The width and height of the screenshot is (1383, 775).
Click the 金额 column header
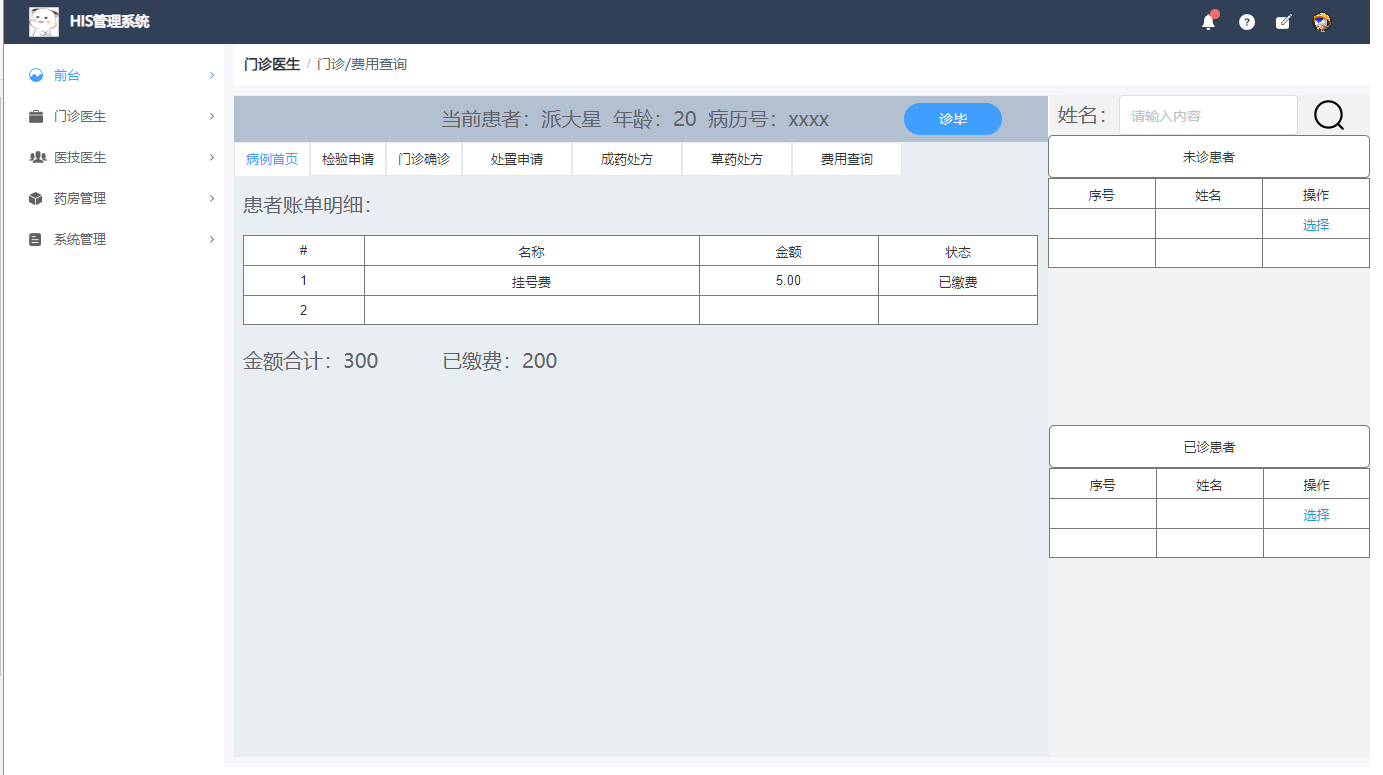(x=789, y=252)
